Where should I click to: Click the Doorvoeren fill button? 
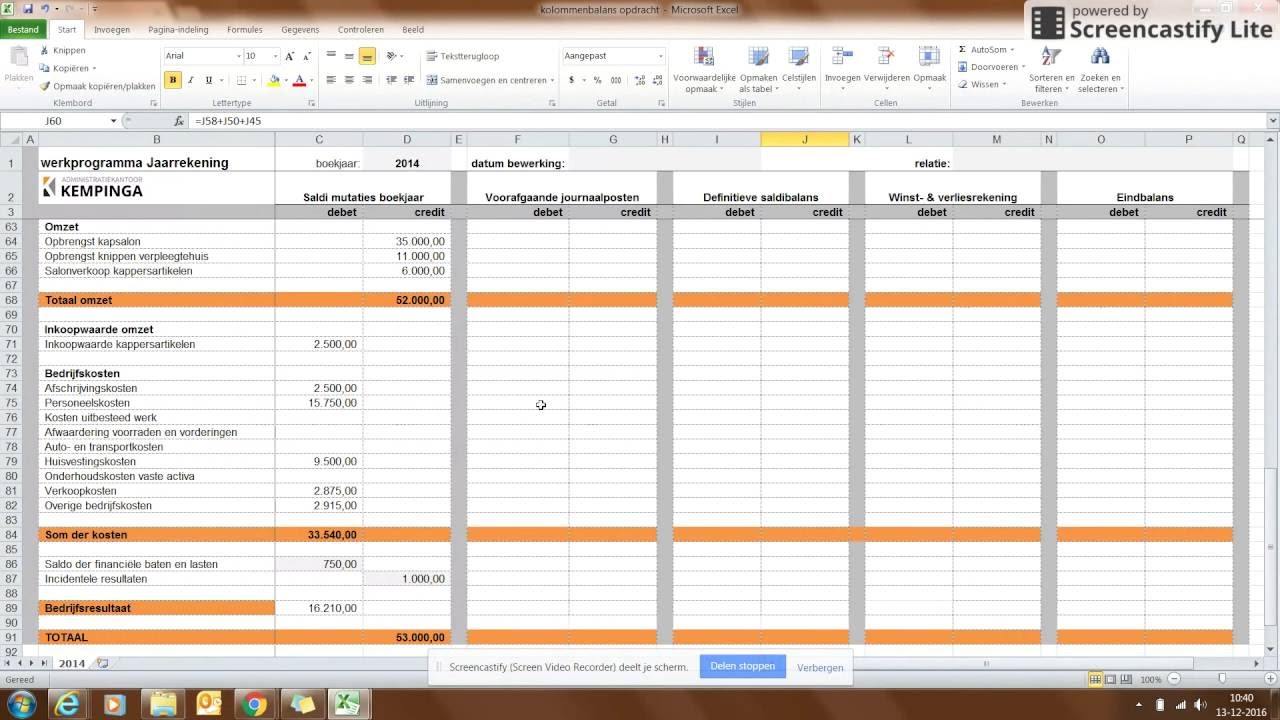coord(992,67)
